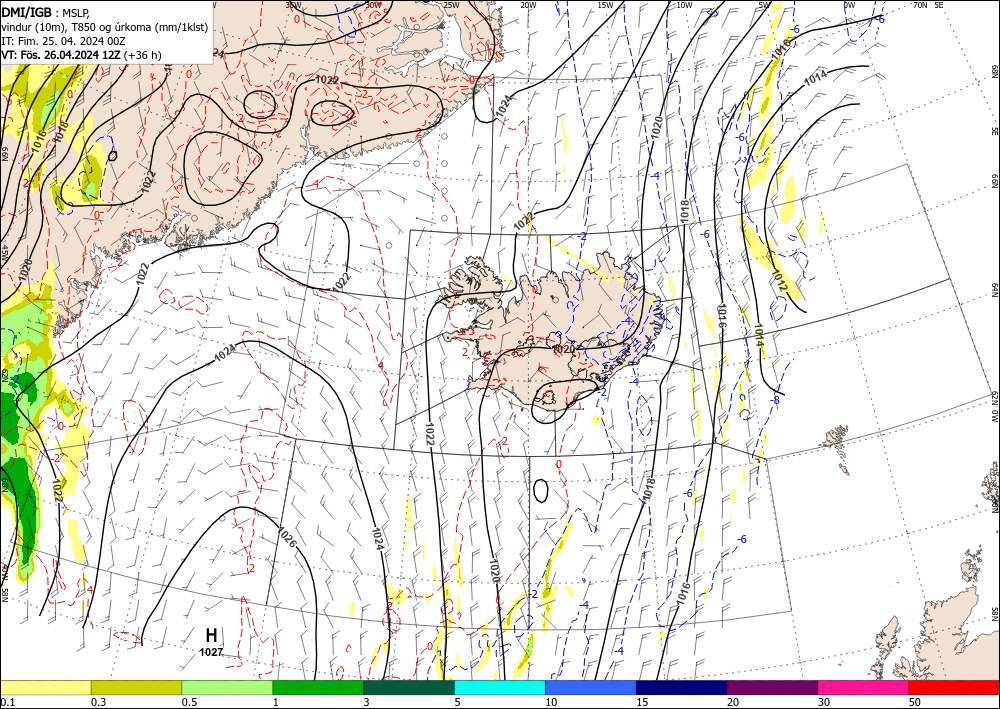
Task: Click the legend value '50'
Action: click(x=914, y=702)
